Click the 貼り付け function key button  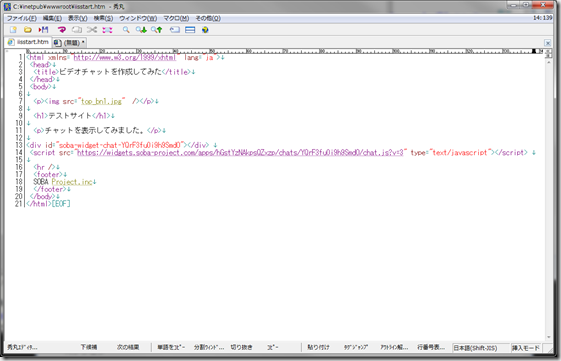coord(318,347)
